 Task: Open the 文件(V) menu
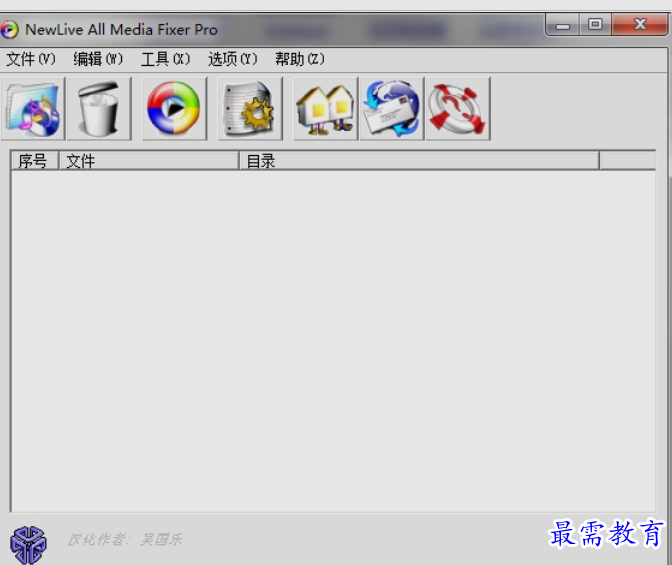click(31, 59)
